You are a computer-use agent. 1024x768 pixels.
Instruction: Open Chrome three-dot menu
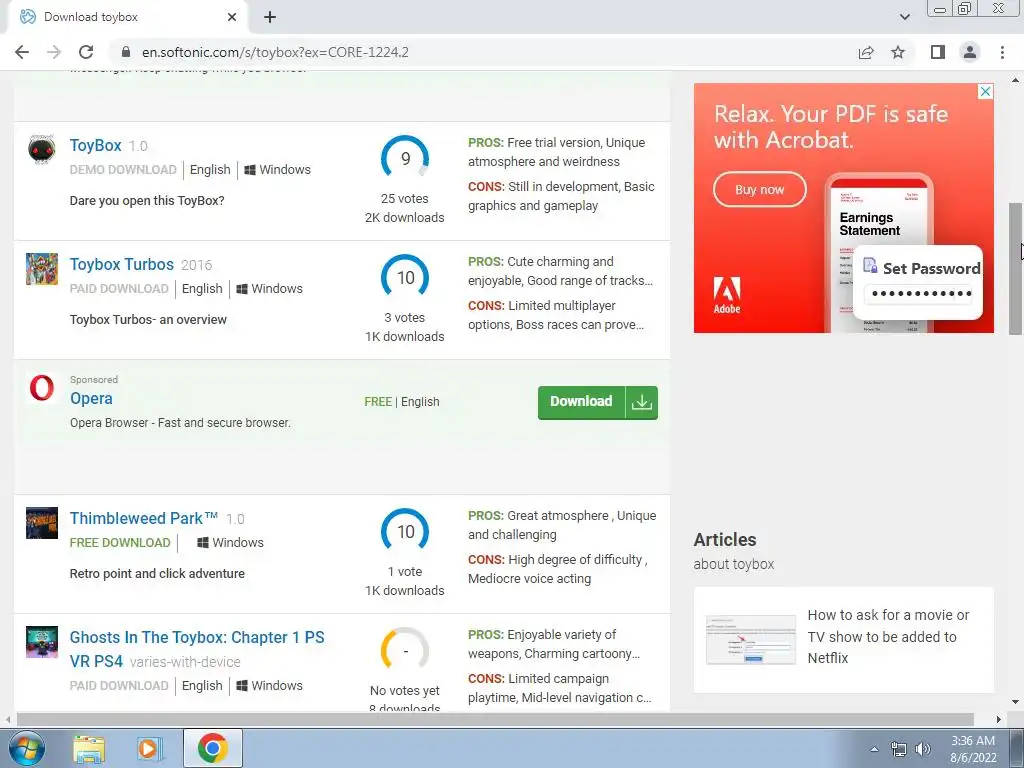pyautogui.click(x=1002, y=52)
